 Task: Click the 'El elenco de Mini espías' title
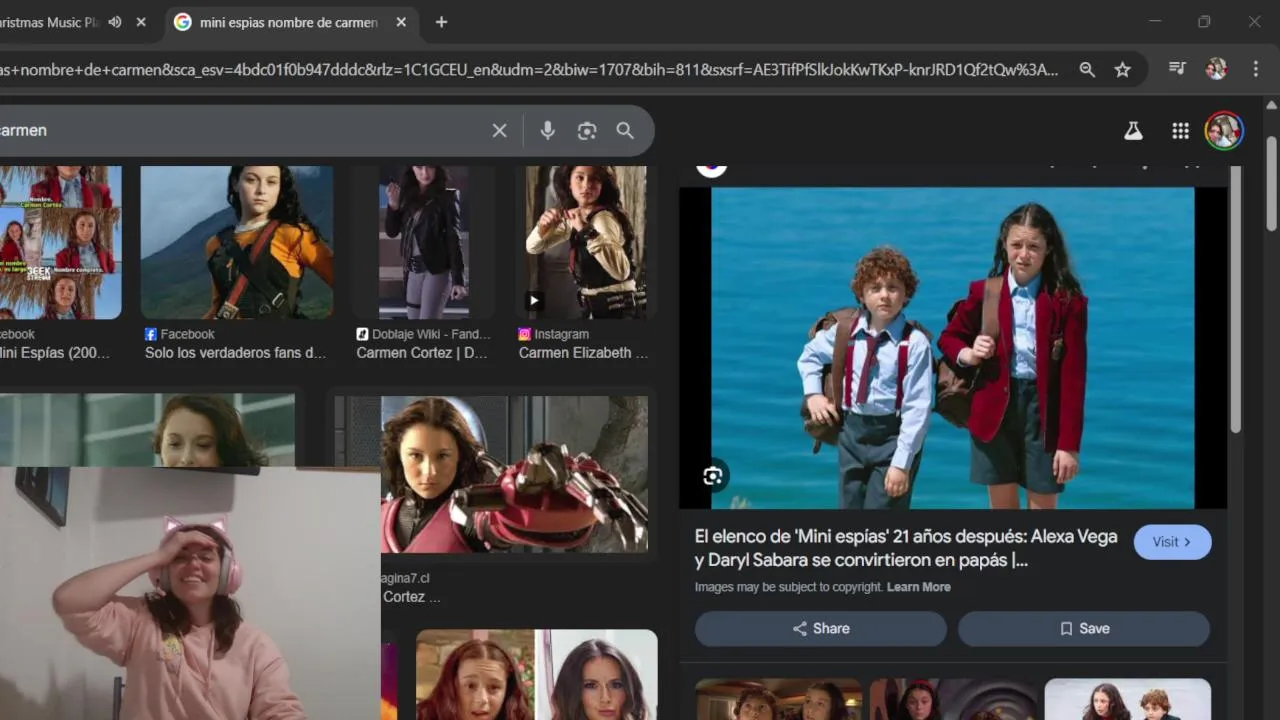tap(906, 548)
